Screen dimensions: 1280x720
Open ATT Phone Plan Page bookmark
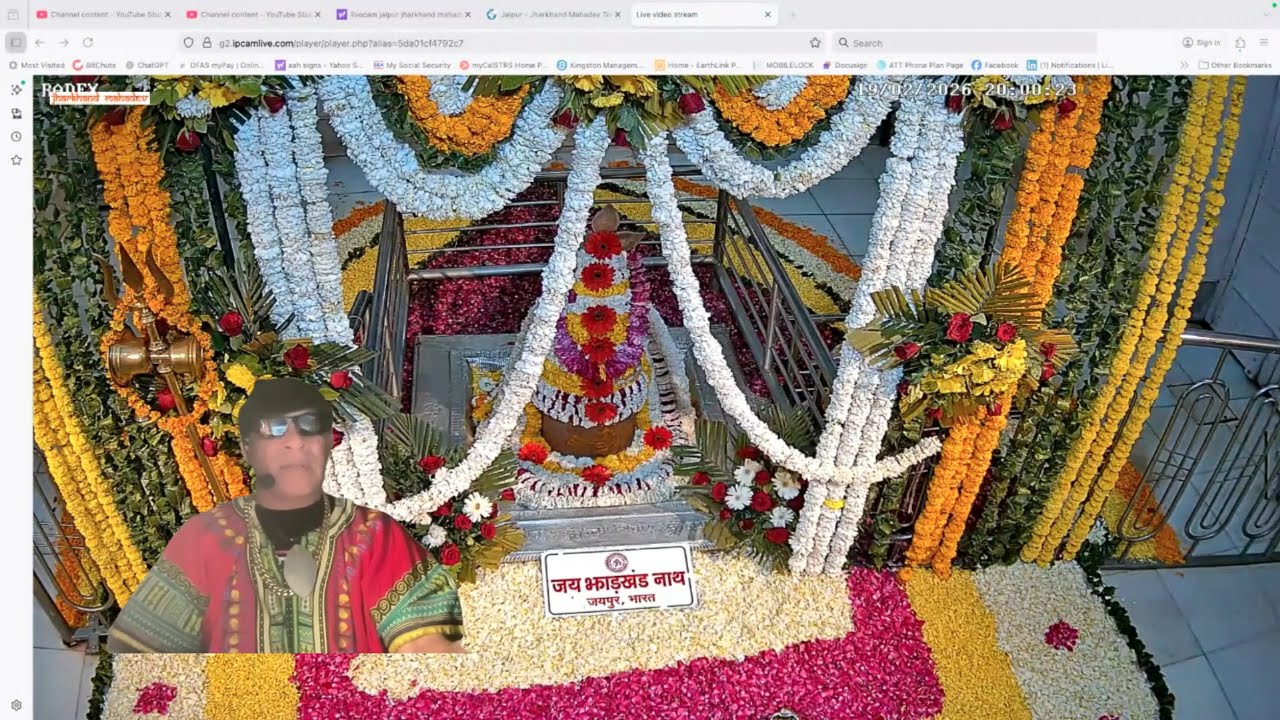pos(920,65)
